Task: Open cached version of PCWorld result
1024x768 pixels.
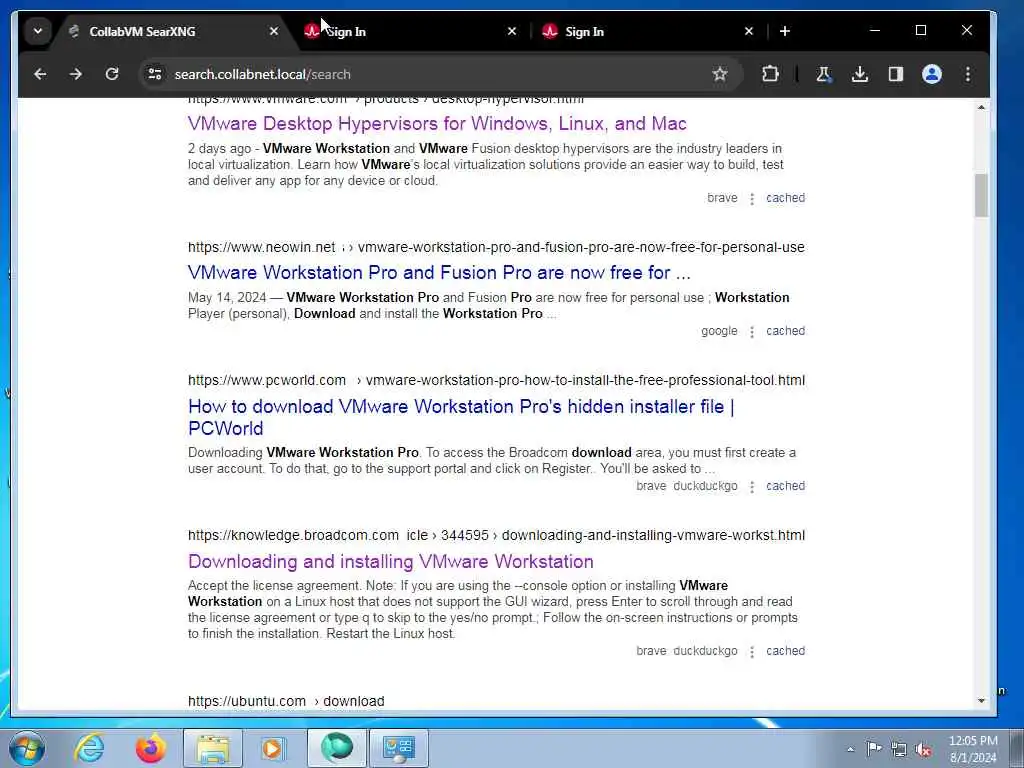Action: [785, 486]
